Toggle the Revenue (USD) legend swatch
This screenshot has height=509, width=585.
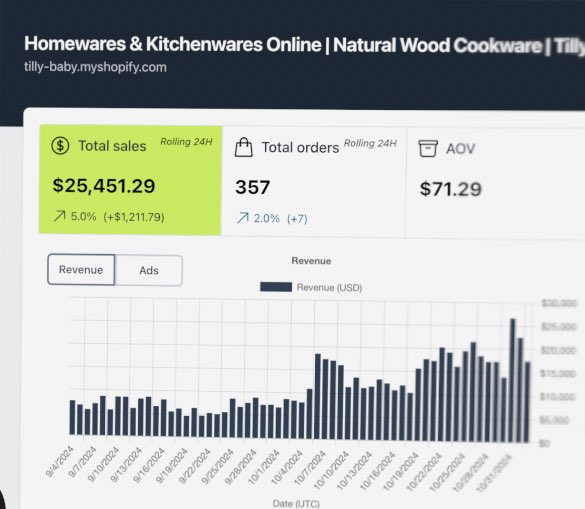(276, 287)
